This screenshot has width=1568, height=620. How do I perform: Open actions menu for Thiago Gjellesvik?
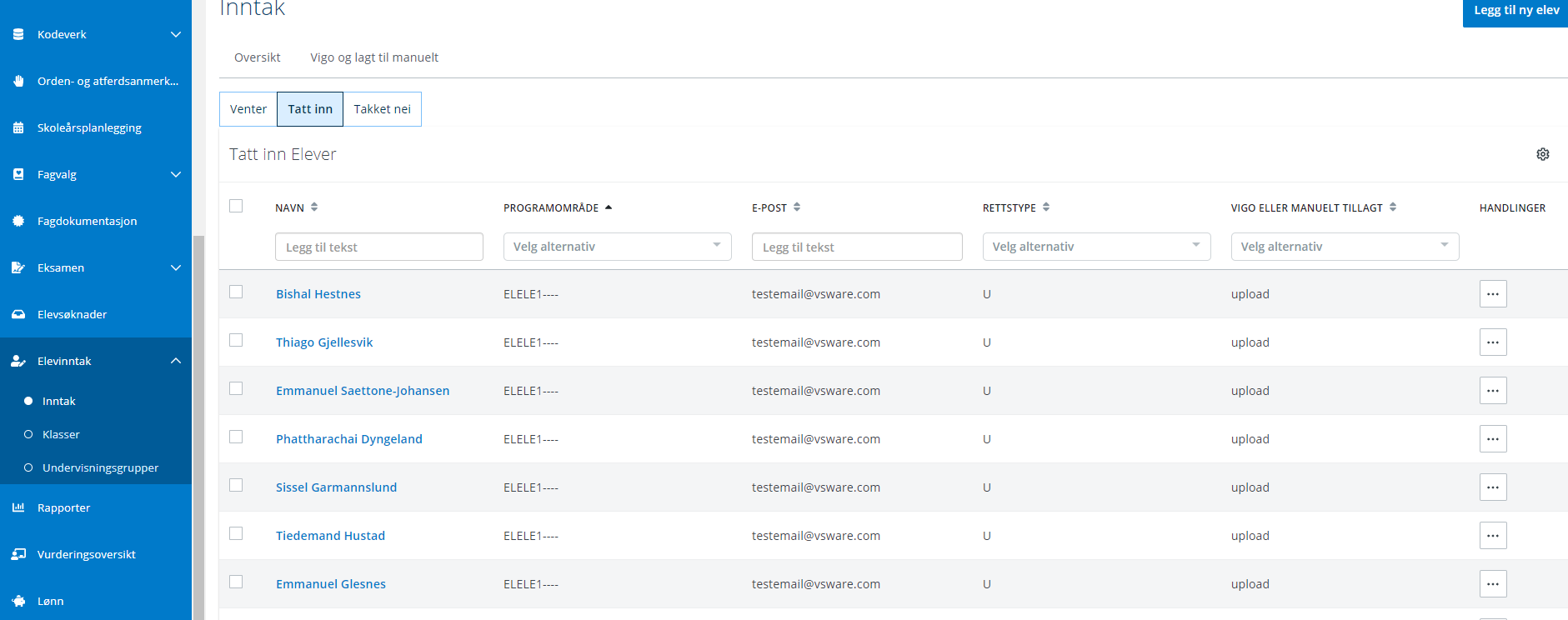pyautogui.click(x=1493, y=342)
